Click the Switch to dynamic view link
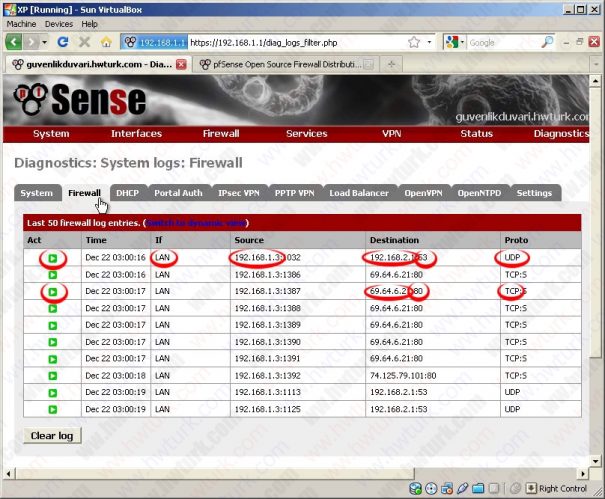The image size is (605, 499). coord(196,223)
